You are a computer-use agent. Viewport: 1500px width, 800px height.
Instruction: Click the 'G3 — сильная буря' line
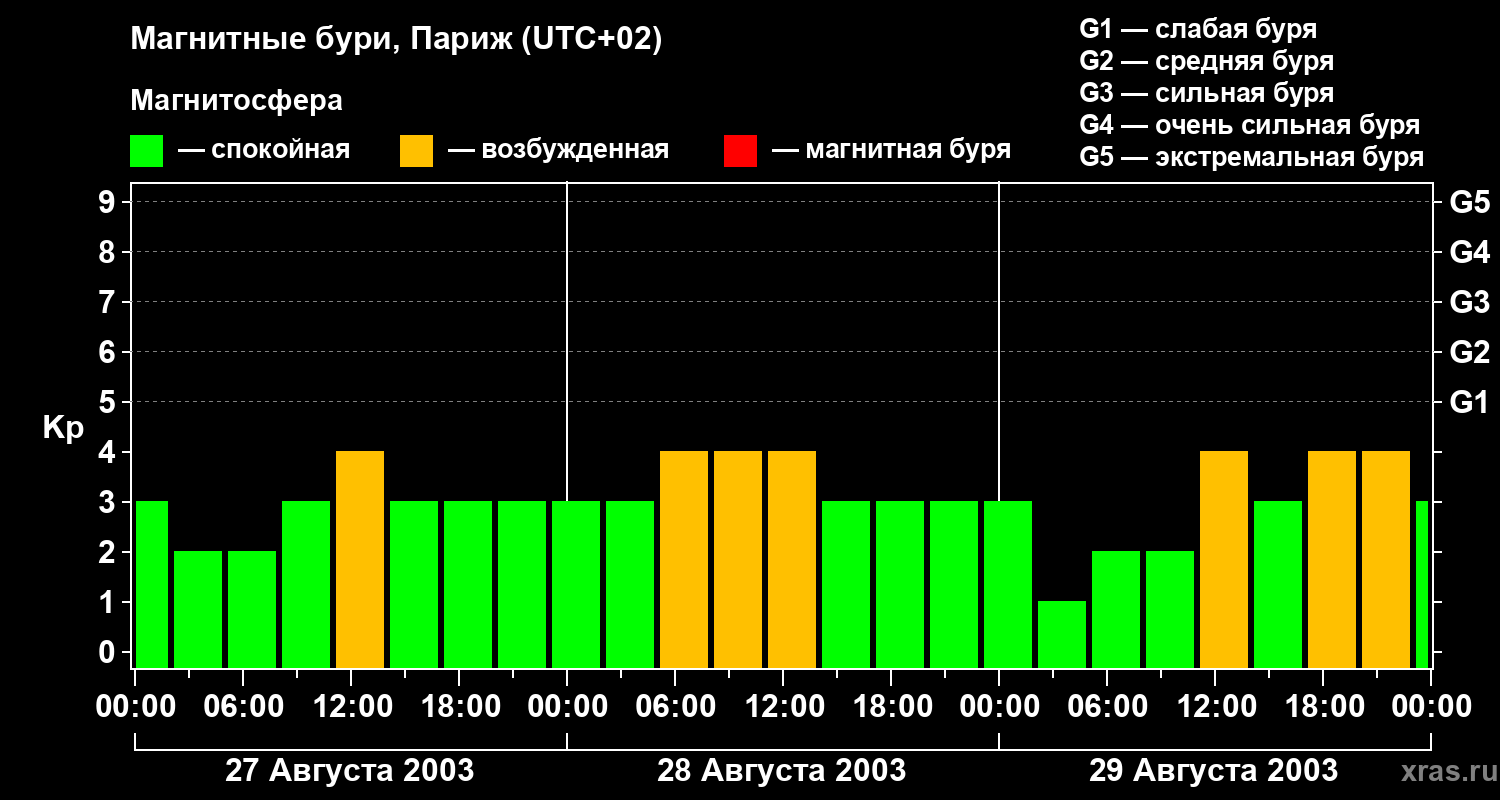(1207, 93)
